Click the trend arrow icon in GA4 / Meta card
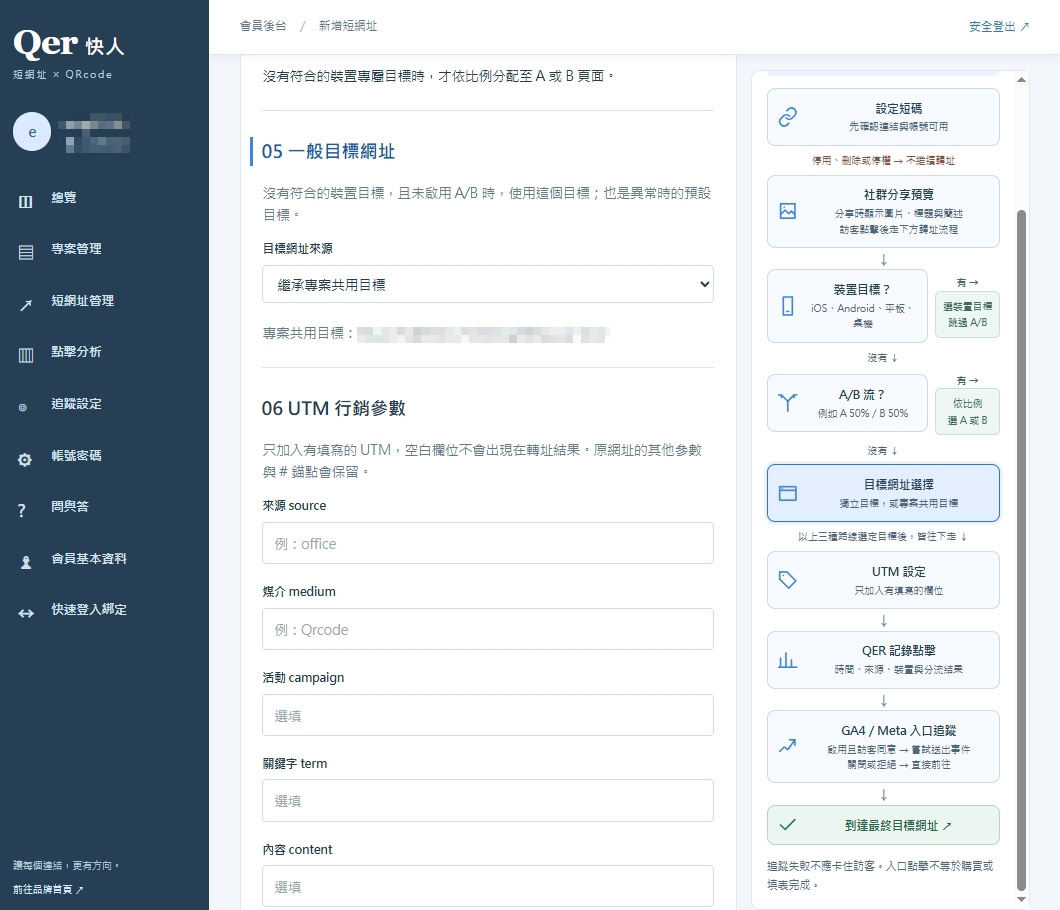The height and width of the screenshot is (910, 1060). (788, 746)
